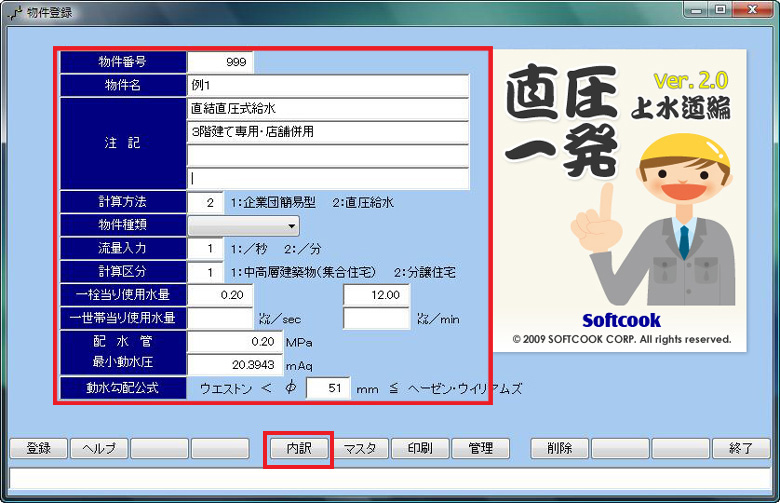Delete the record with 削除
Image resolution: width=780 pixels, height=503 pixels.
coord(560,448)
